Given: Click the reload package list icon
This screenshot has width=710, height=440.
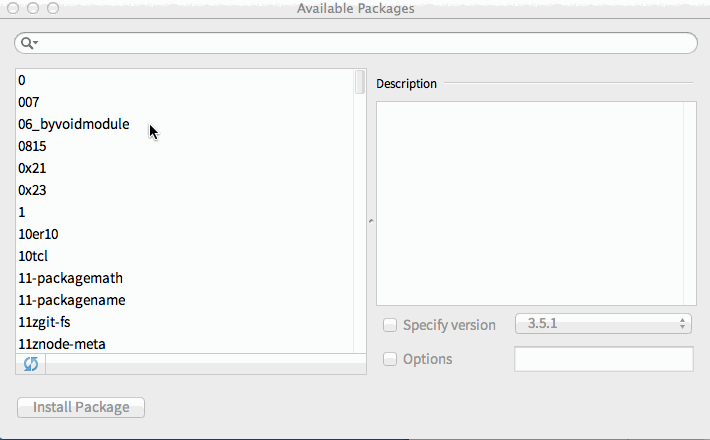Looking at the screenshot, I should pyautogui.click(x=31, y=364).
